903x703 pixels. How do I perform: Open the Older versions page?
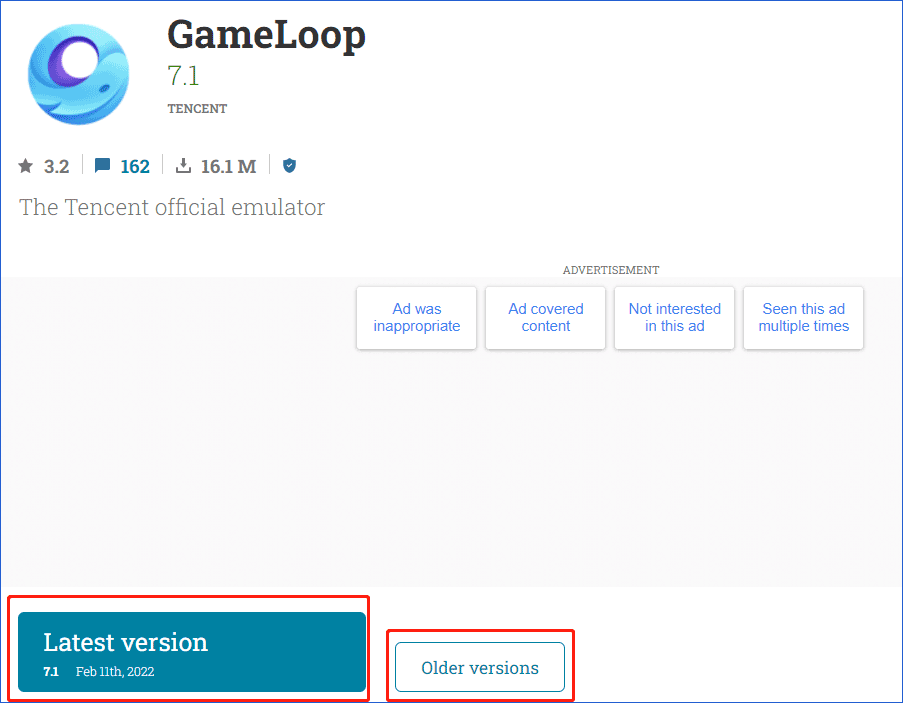click(480, 667)
